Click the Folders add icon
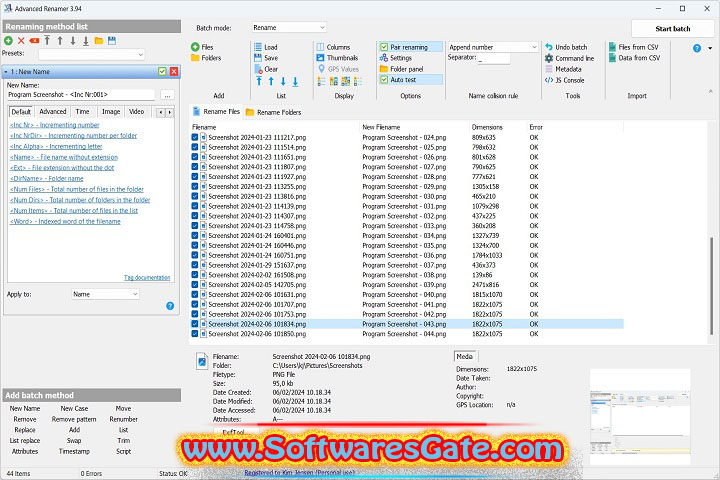720x480 pixels. pos(195,58)
